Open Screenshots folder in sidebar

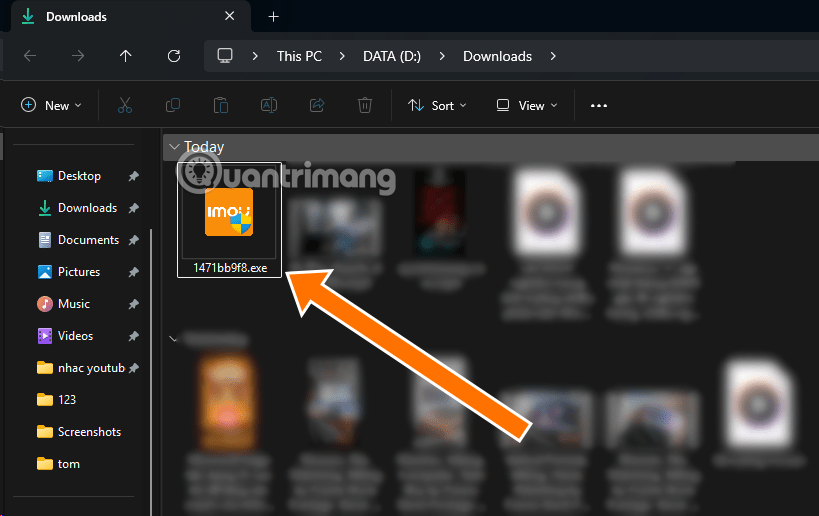[89, 432]
